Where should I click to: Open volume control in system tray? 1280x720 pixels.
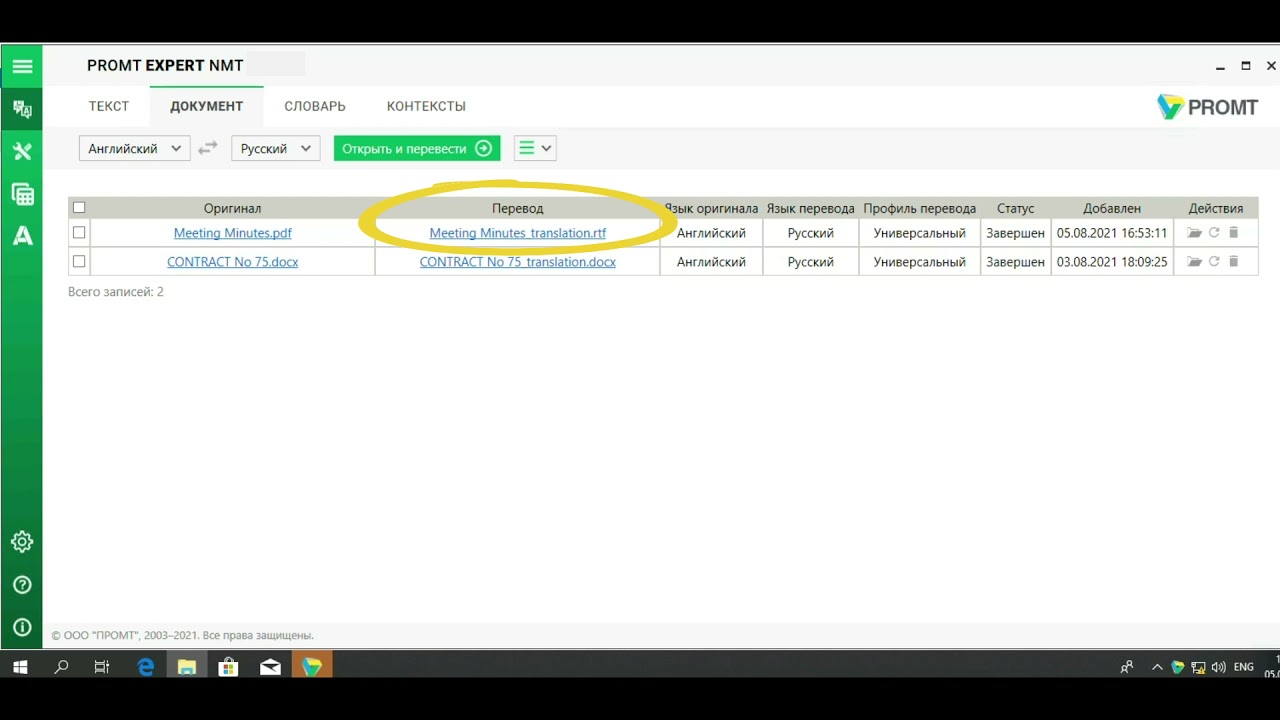(1218, 667)
